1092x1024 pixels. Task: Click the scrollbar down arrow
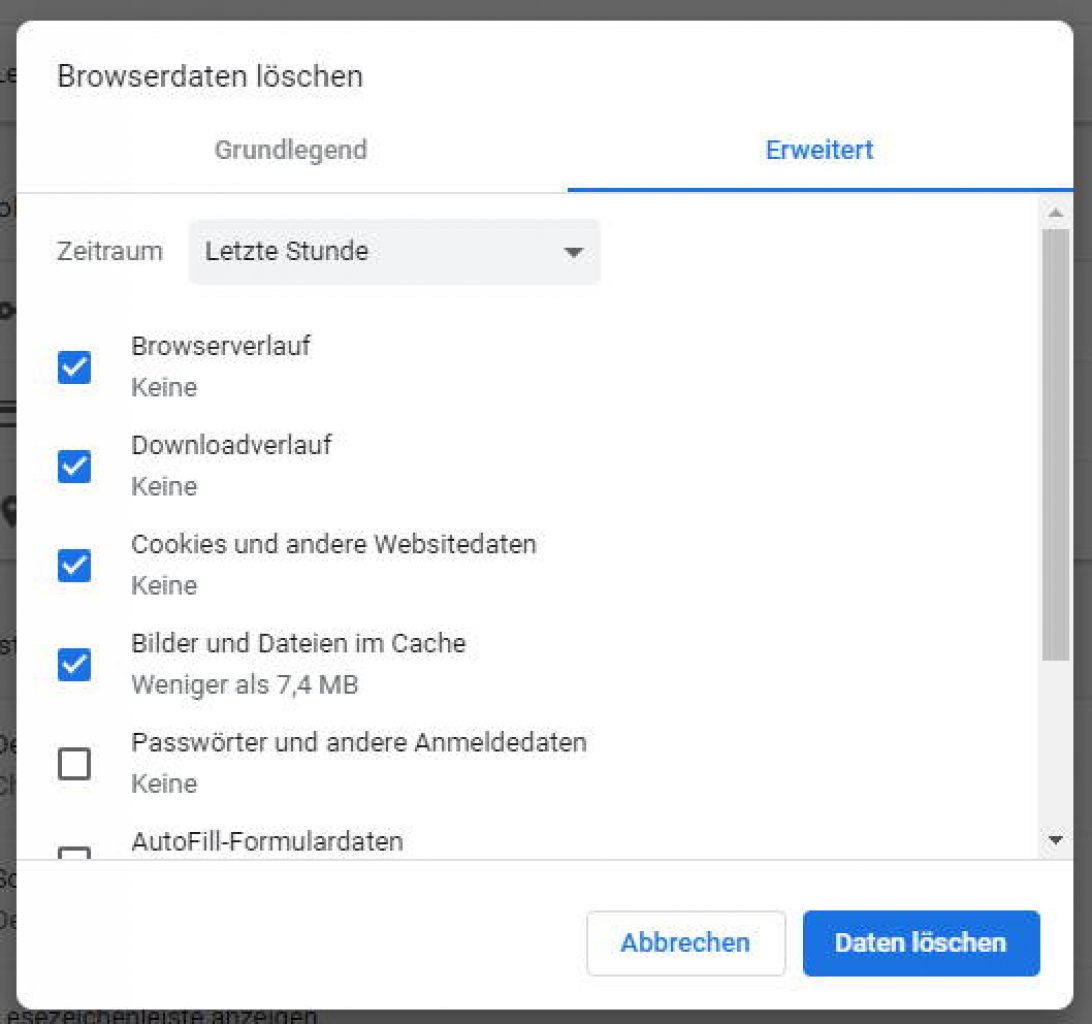pos(1056,840)
